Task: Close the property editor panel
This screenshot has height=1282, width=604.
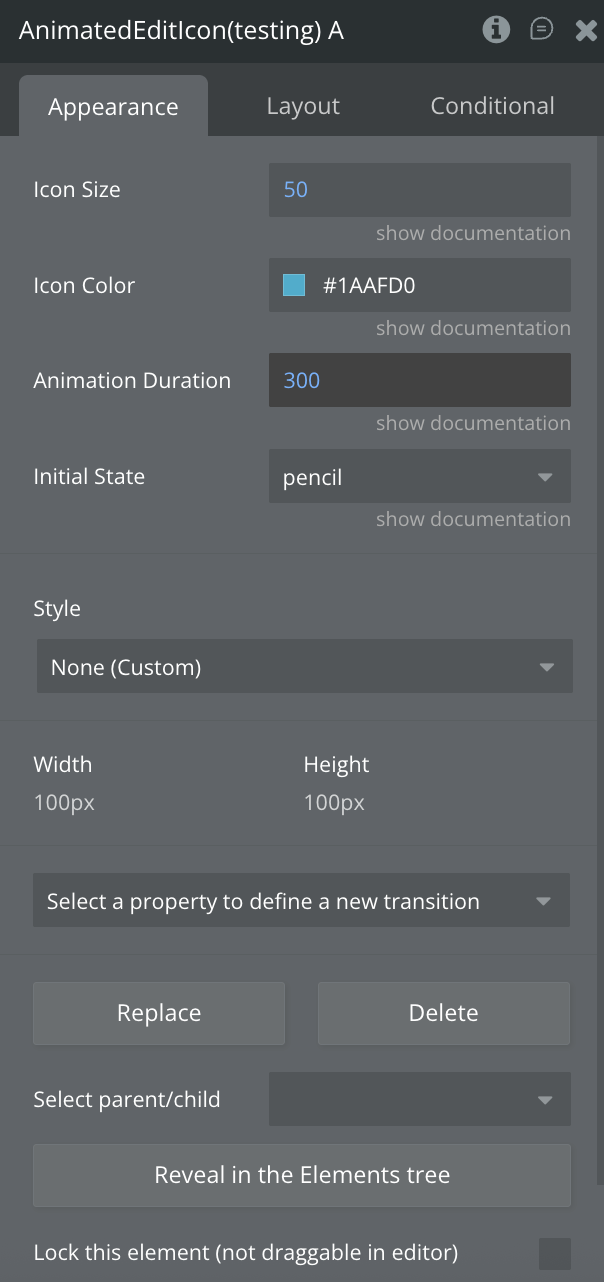Action: click(x=586, y=30)
